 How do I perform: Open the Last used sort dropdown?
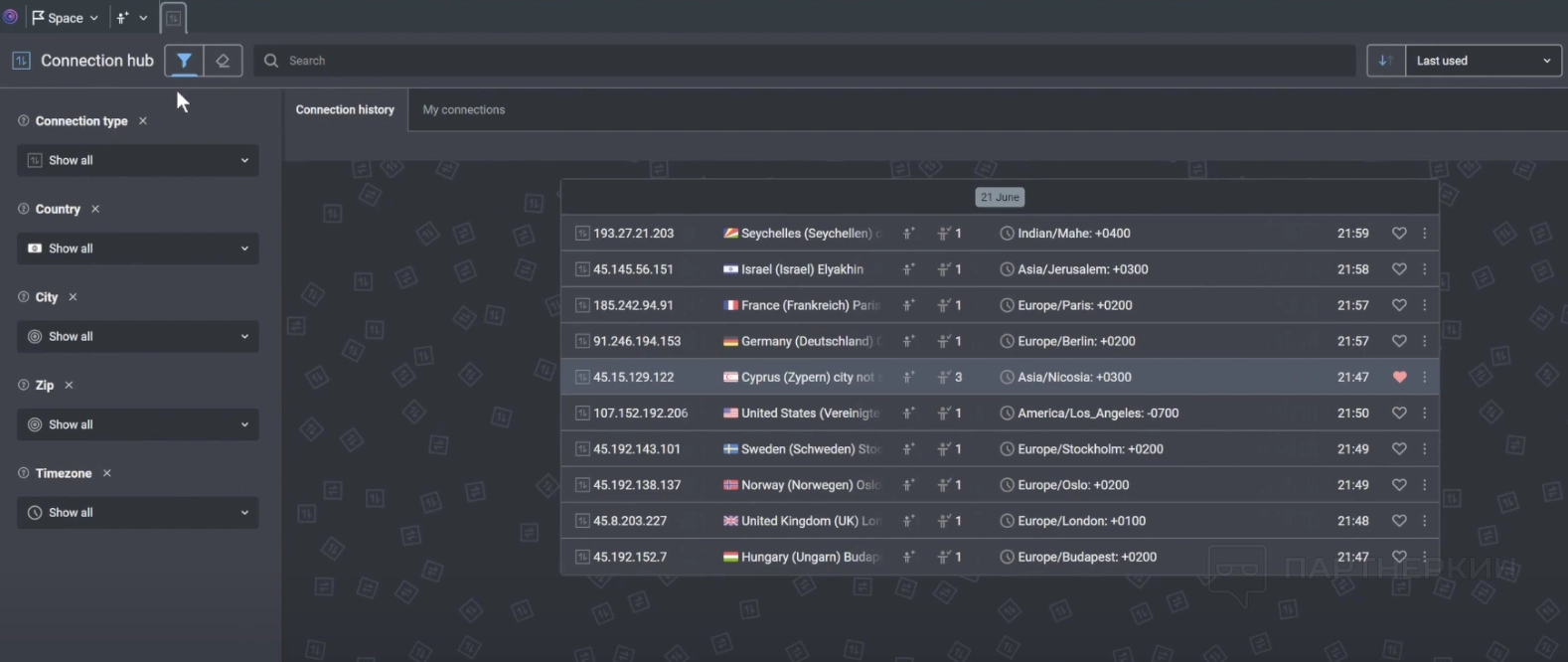pos(1483,61)
